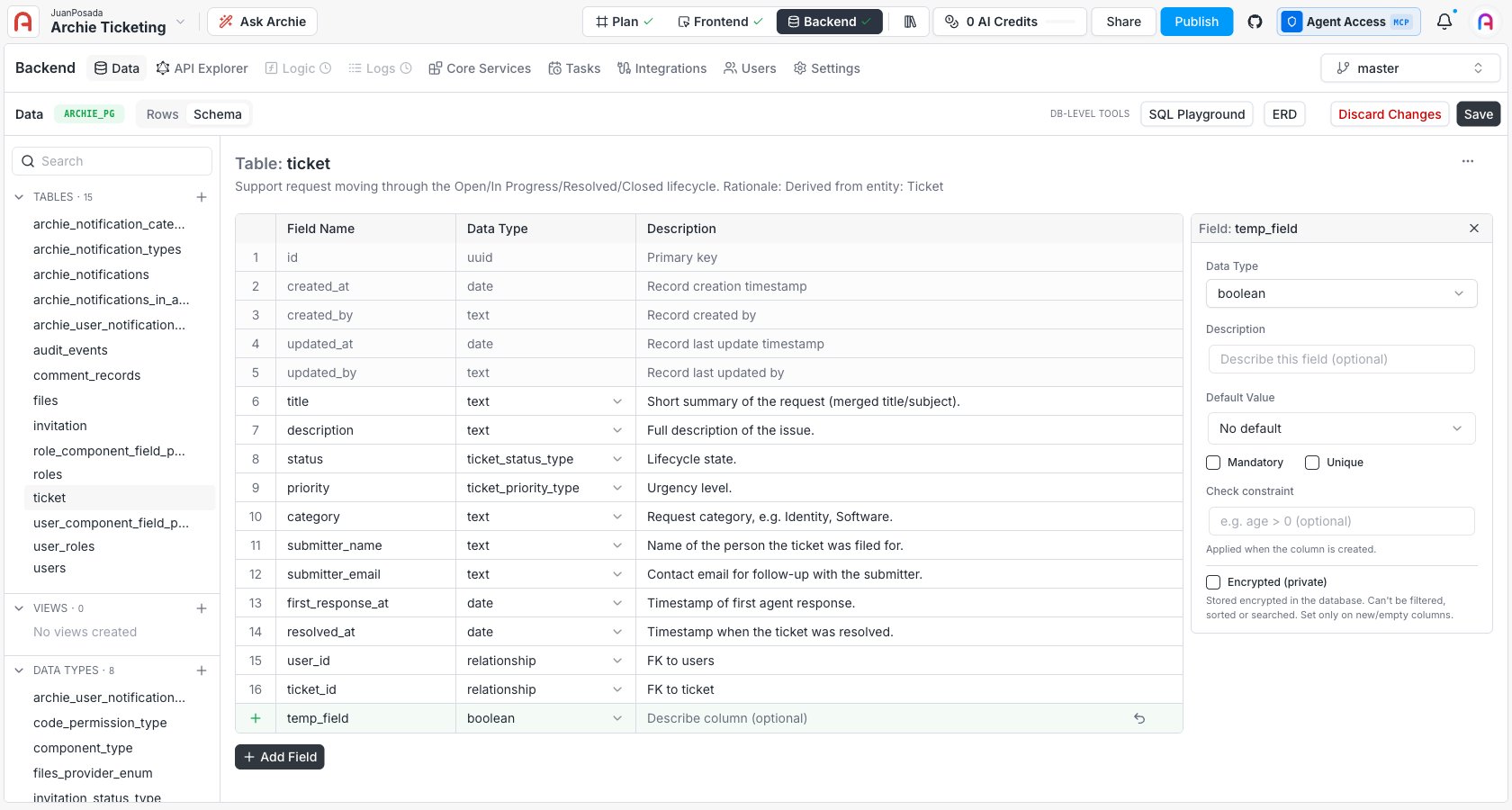Close the temp_field field panel
The width and height of the screenshot is (1512, 810).
[1474, 229]
